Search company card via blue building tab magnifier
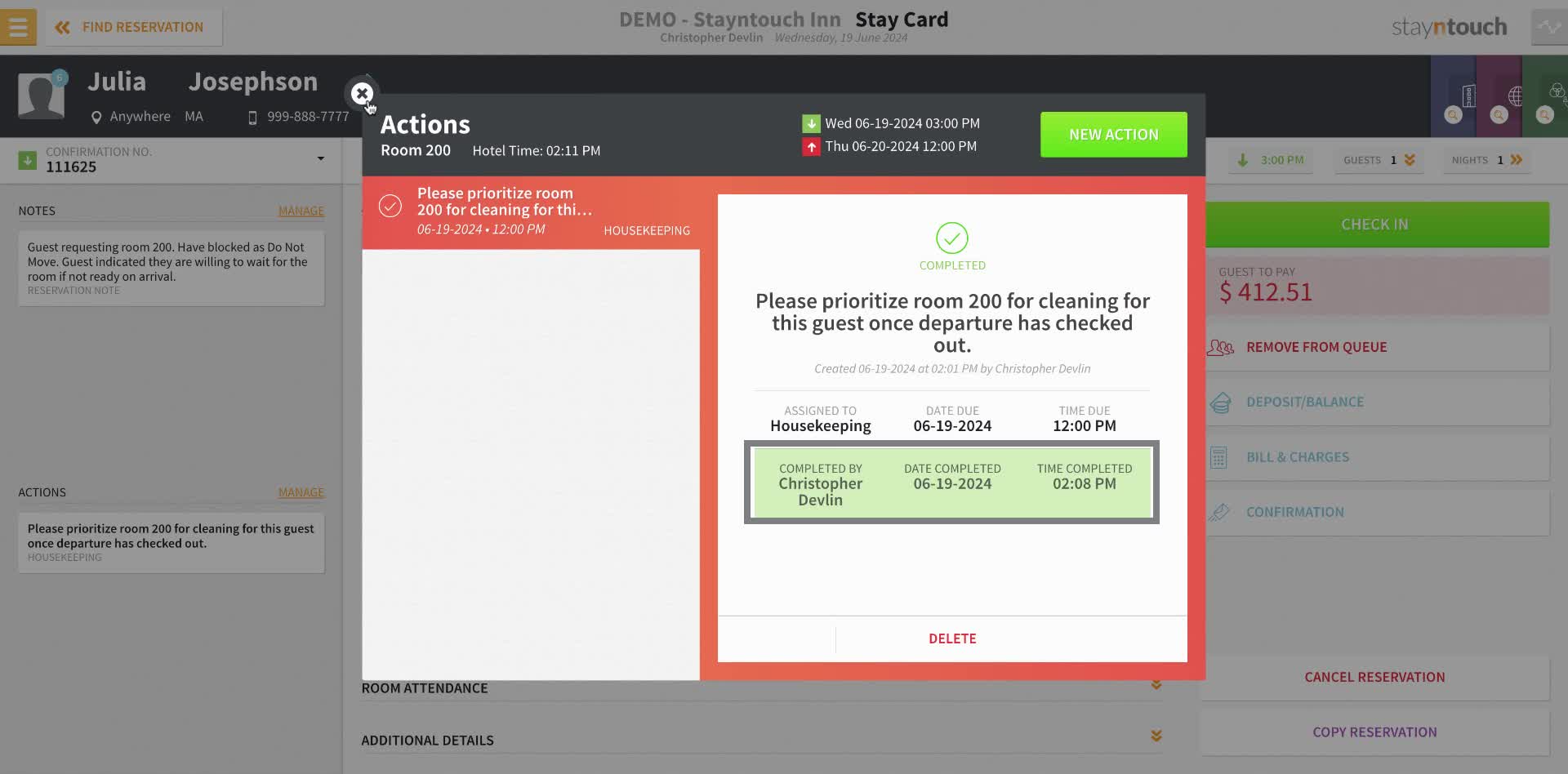 pos(1453,115)
